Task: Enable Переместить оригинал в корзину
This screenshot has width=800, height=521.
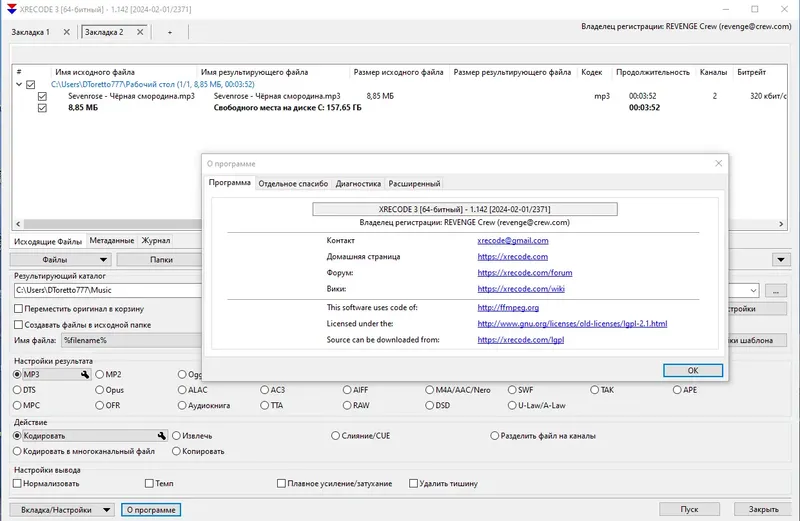Action: [x=18, y=309]
